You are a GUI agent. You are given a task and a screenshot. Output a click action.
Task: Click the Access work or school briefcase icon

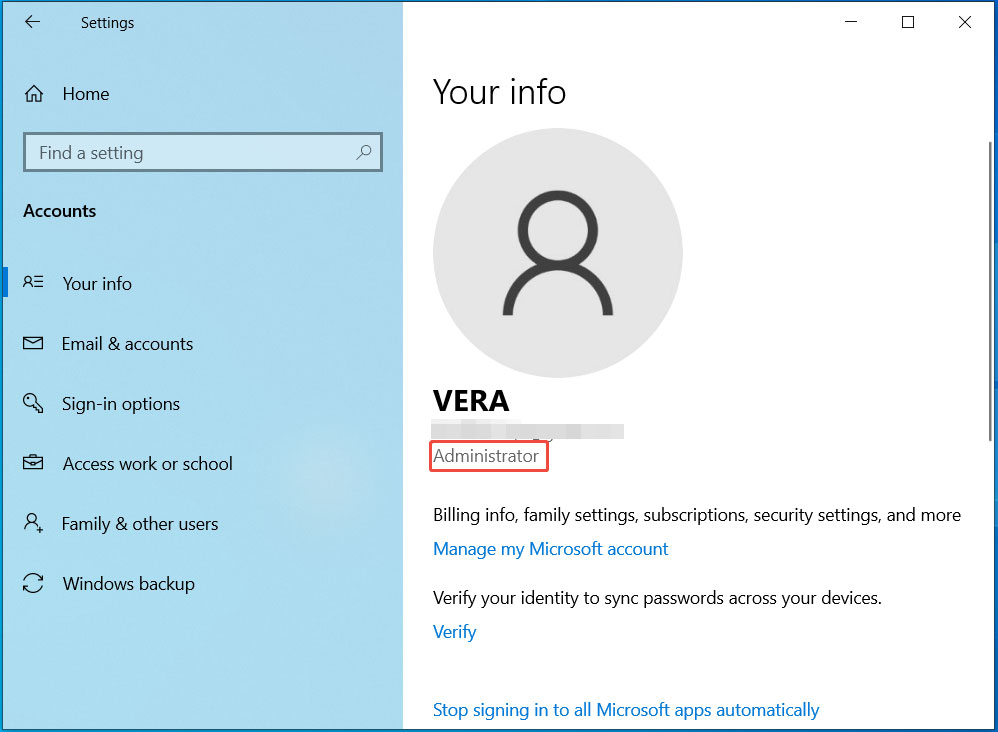click(33, 463)
